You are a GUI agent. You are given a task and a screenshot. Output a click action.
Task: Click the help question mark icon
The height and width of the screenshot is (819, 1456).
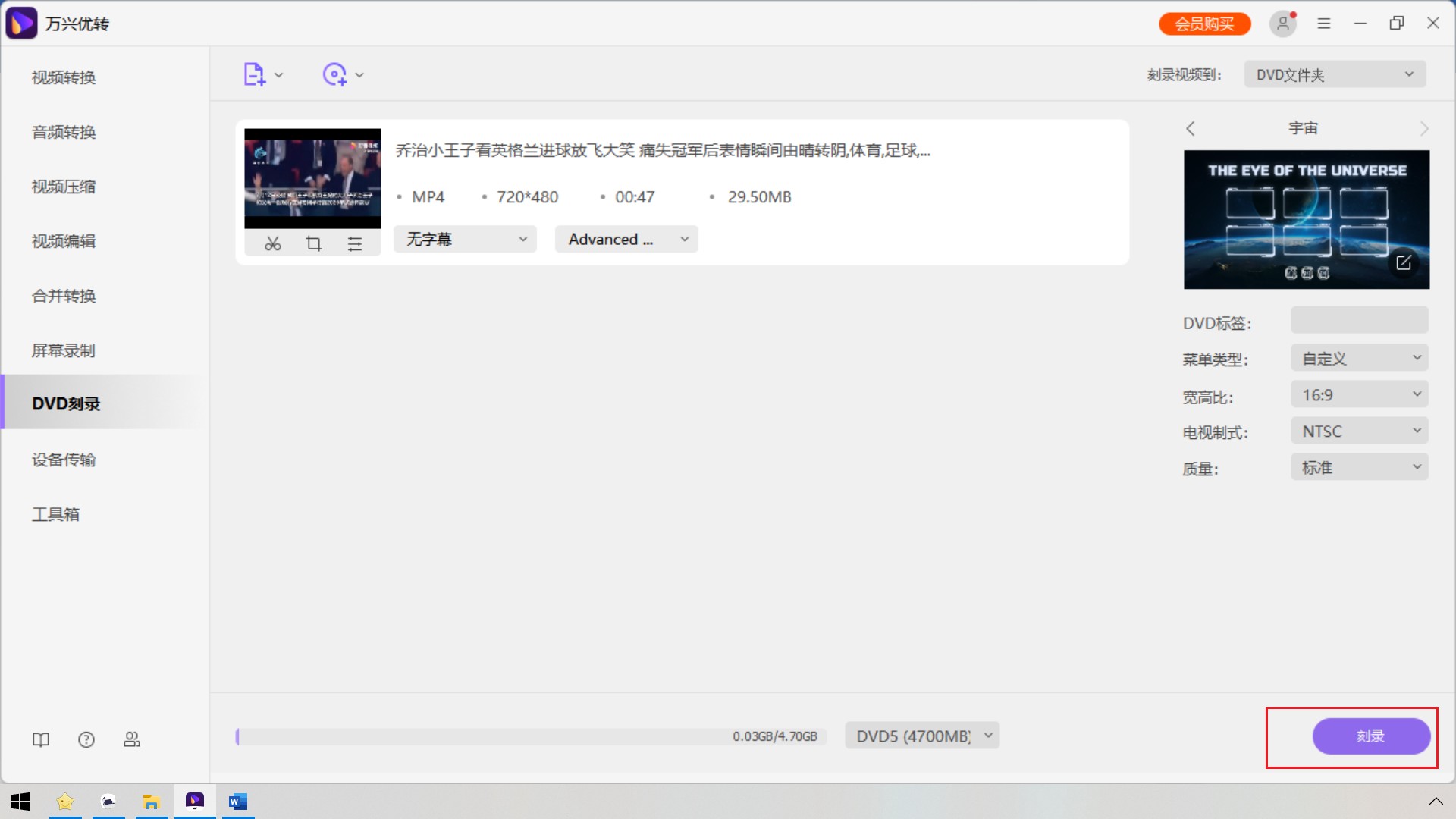coord(86,739)
